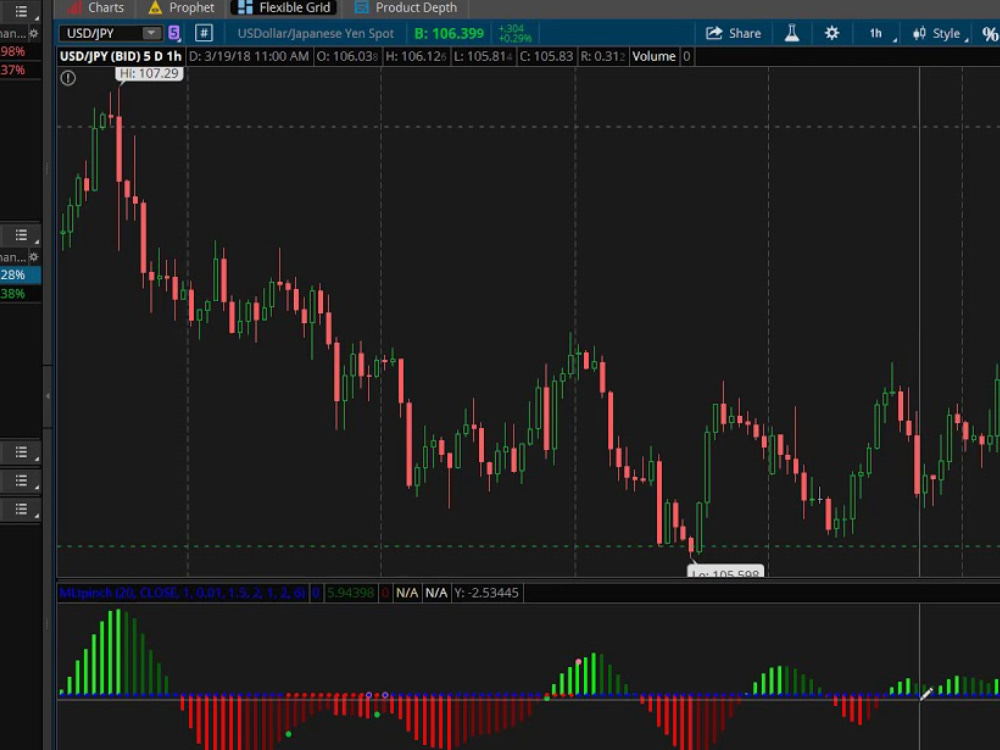Click the R: 0.312 range value
The width and height of the screenshot is (1000, 750).
tap(603, 56)
